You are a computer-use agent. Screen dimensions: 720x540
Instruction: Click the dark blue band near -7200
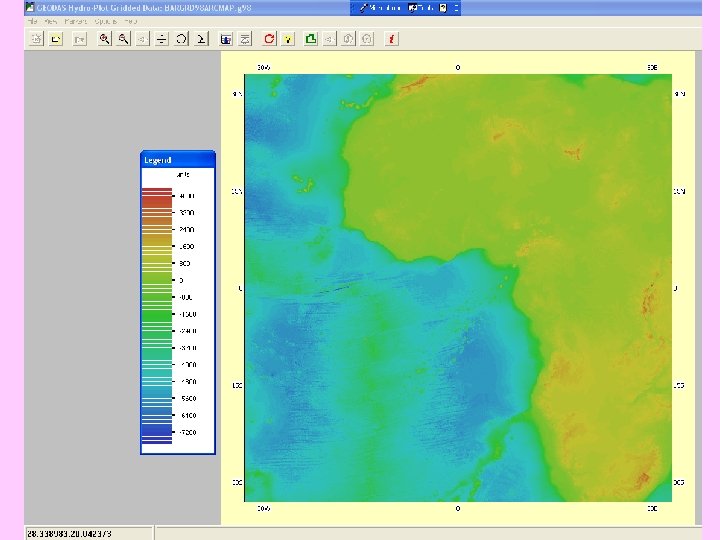pos(157,433)
